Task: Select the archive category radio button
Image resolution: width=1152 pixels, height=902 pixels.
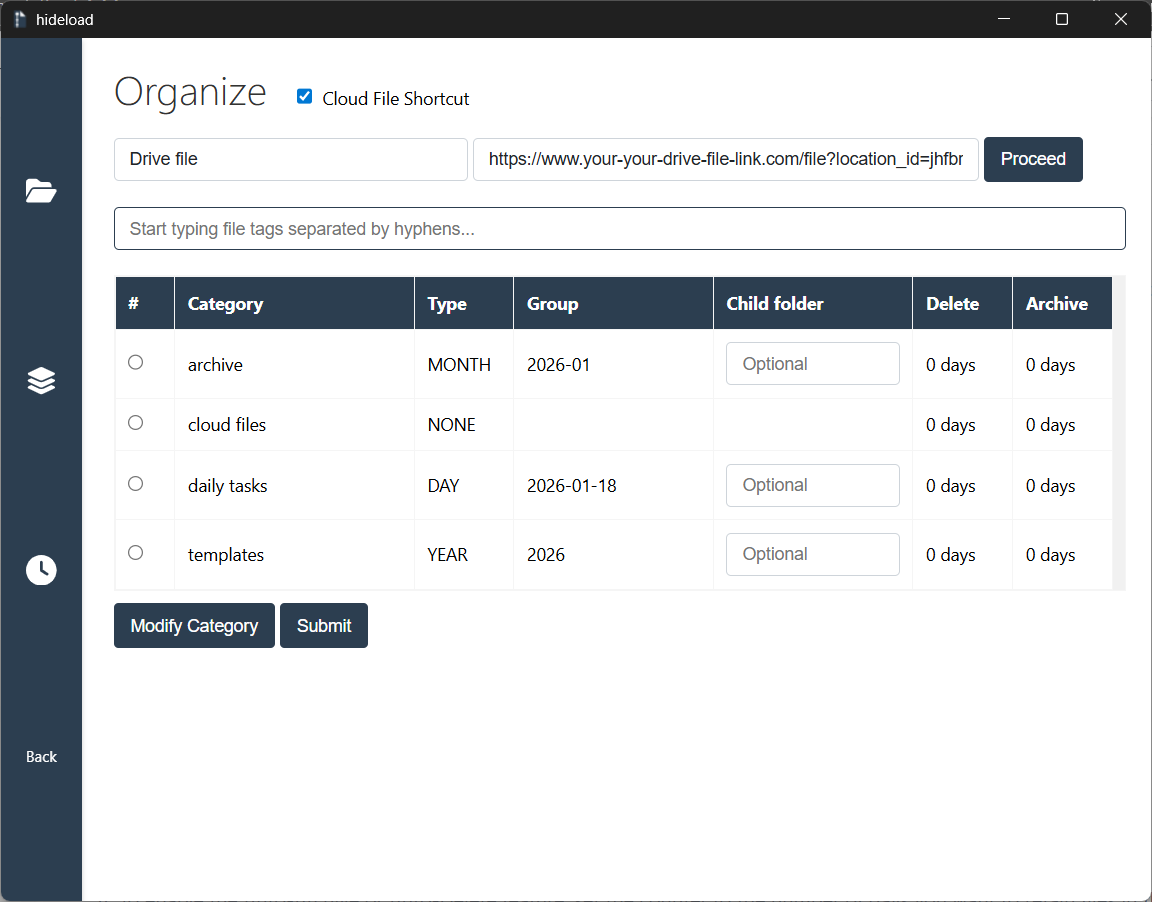Action: (x=135, y=363)
